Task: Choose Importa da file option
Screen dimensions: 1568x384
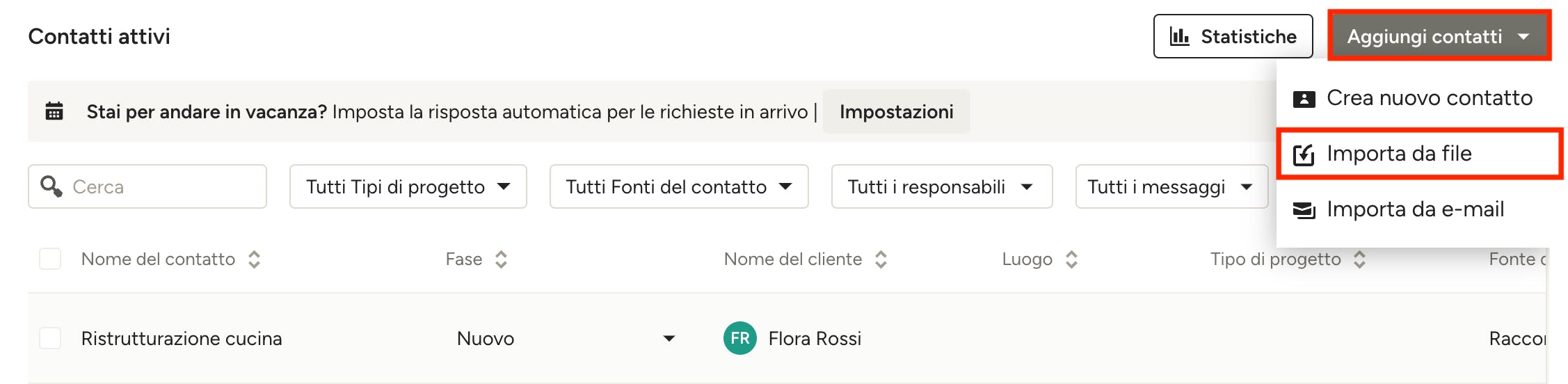Action: 1398,154
